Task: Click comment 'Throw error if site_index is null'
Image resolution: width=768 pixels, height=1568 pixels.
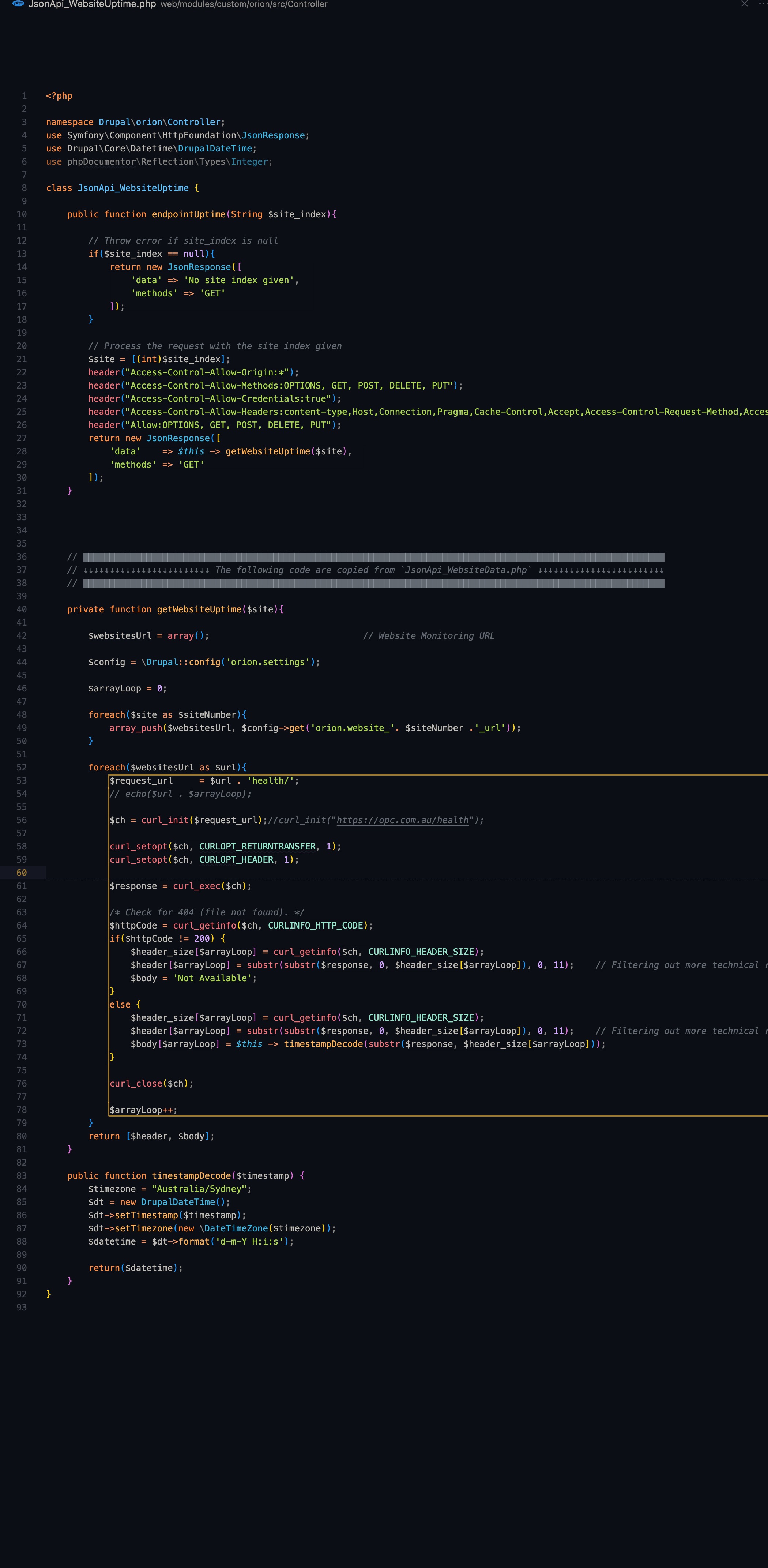Action: click(183, 240)
